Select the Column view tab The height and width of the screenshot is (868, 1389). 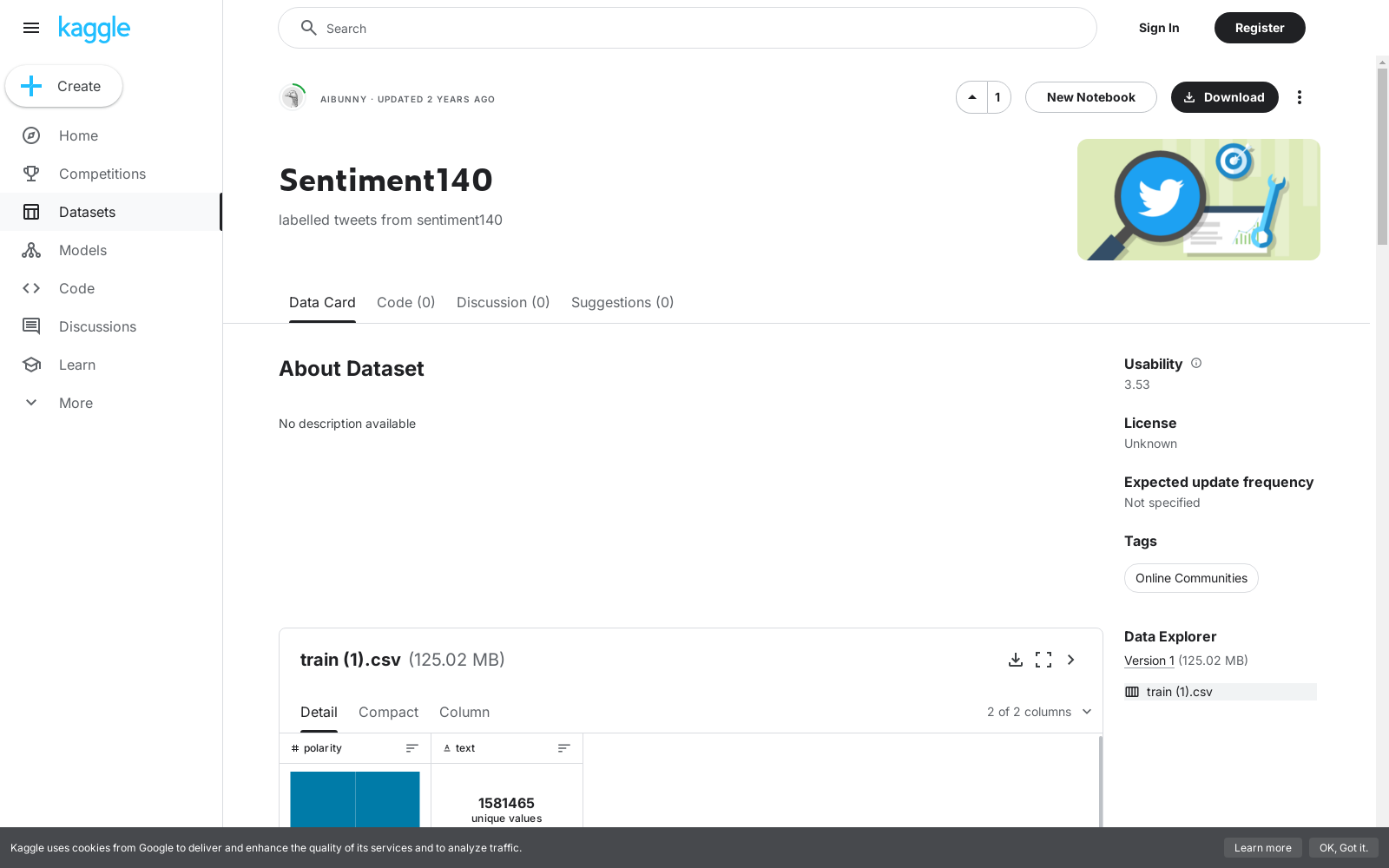464,712
